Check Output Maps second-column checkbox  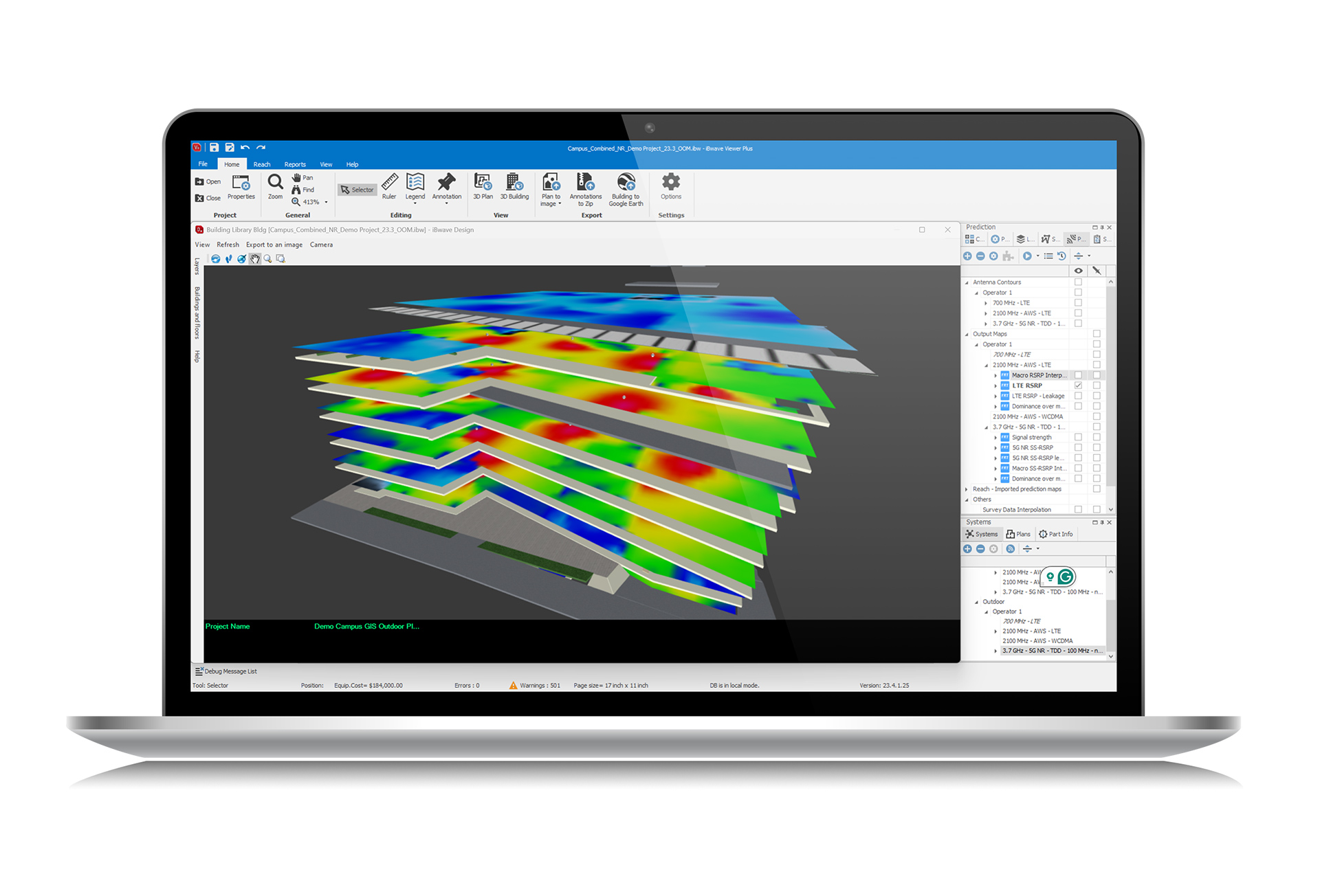coord(1097,334)
